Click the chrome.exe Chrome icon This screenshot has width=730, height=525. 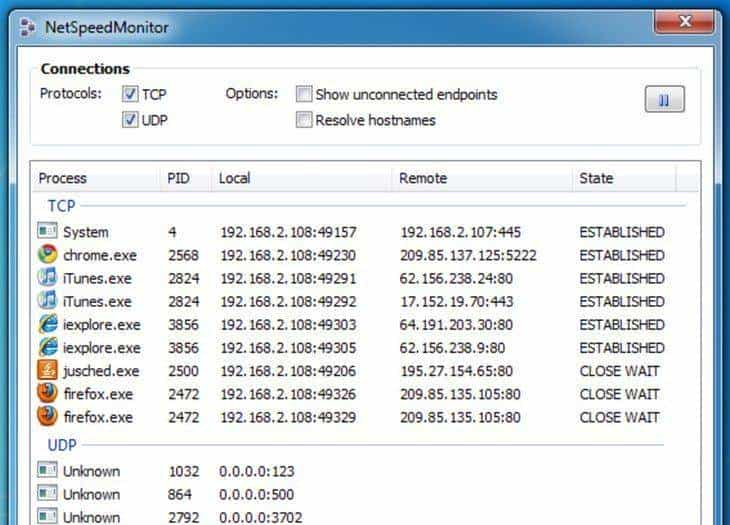click(47, 254)
